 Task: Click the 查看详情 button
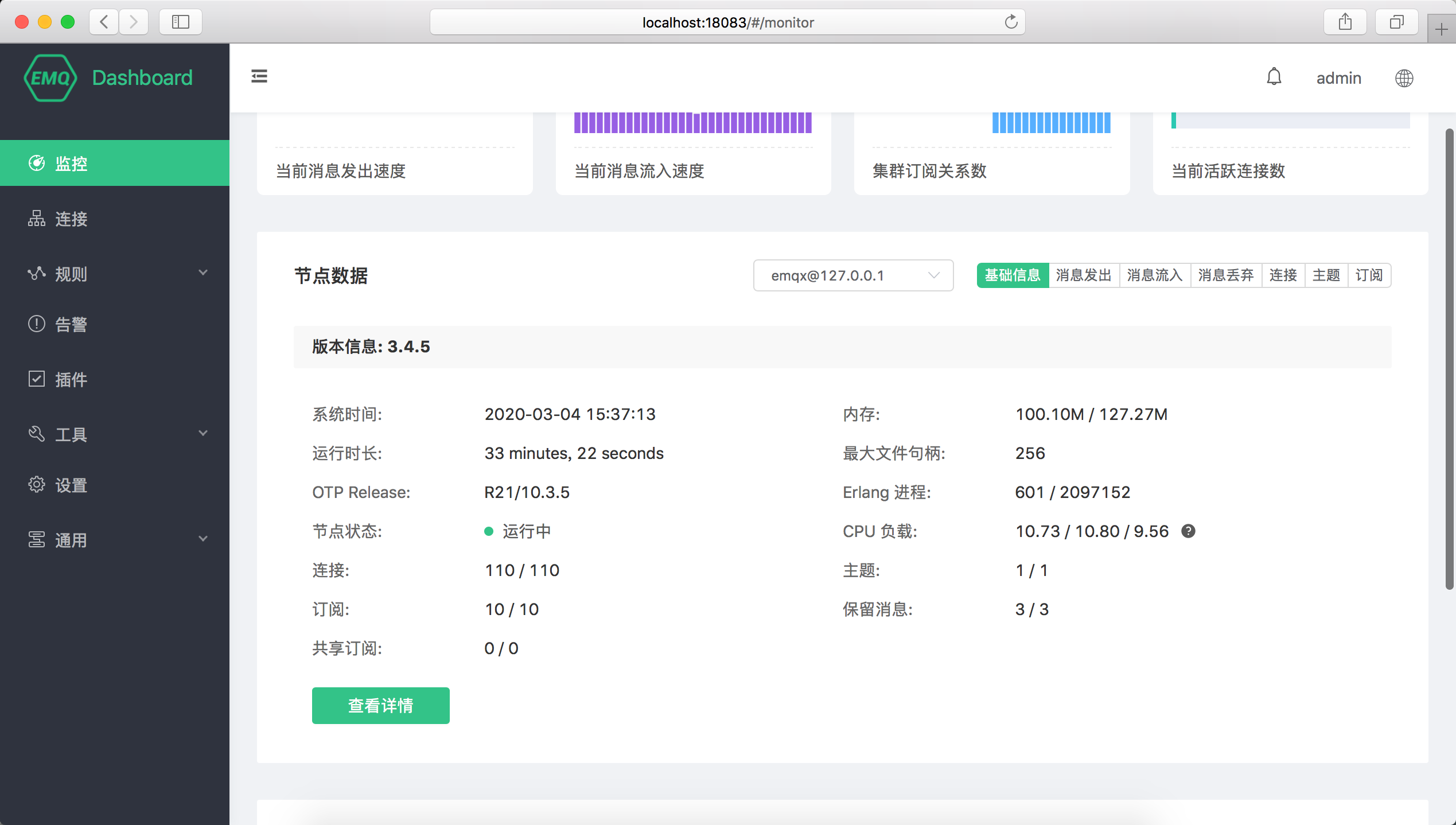tap(380, 705)
